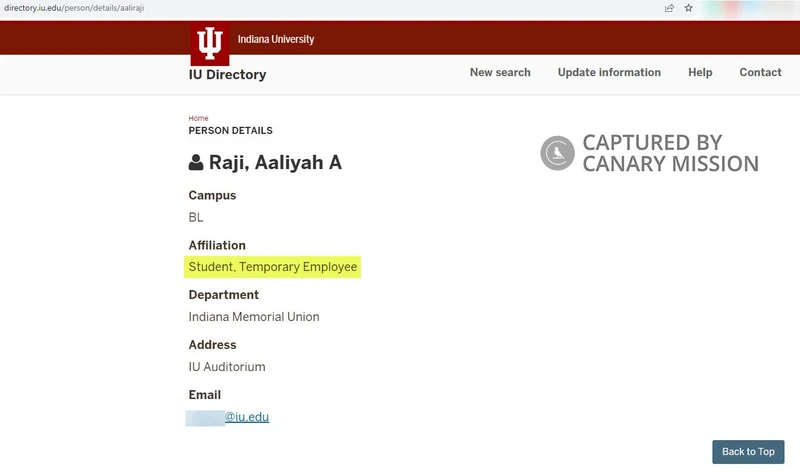Viewport: 800px width, 474px height.
Task: Open the Contact navigation item
Action: 760,72
